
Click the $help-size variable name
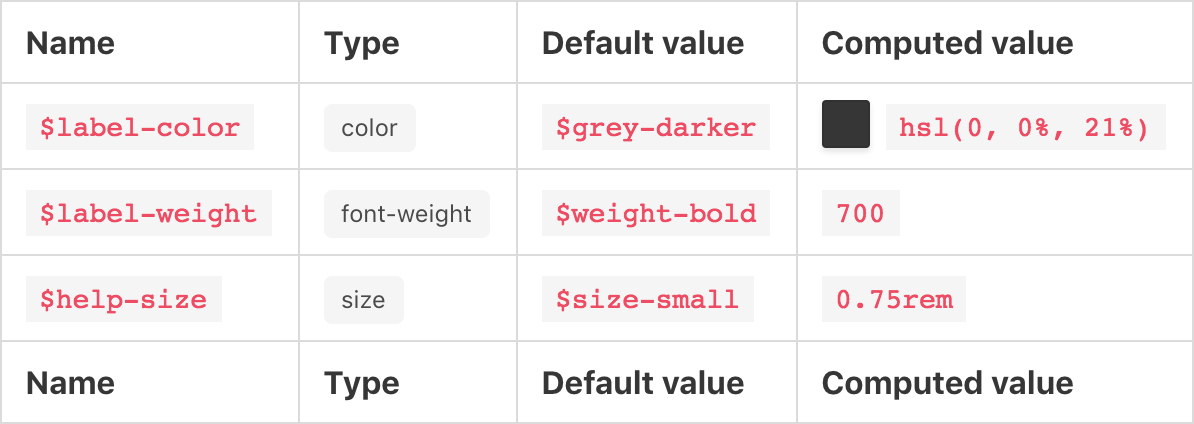pyautogui.click(x=124, y=300)
